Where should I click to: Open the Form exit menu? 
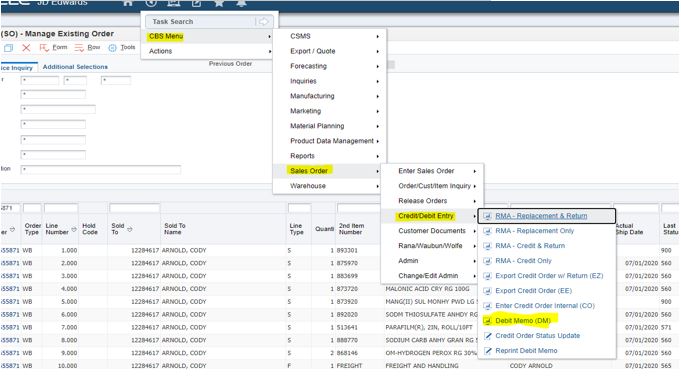(53, 47)
